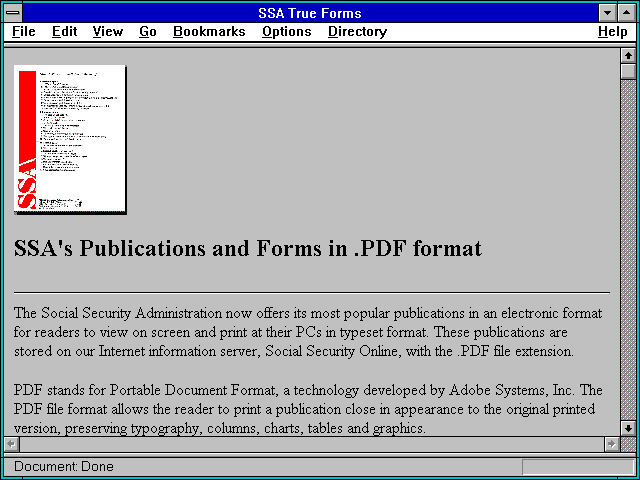Click the paragraph beginning 'PDF stands for Portable'

[x=308, y=409]
